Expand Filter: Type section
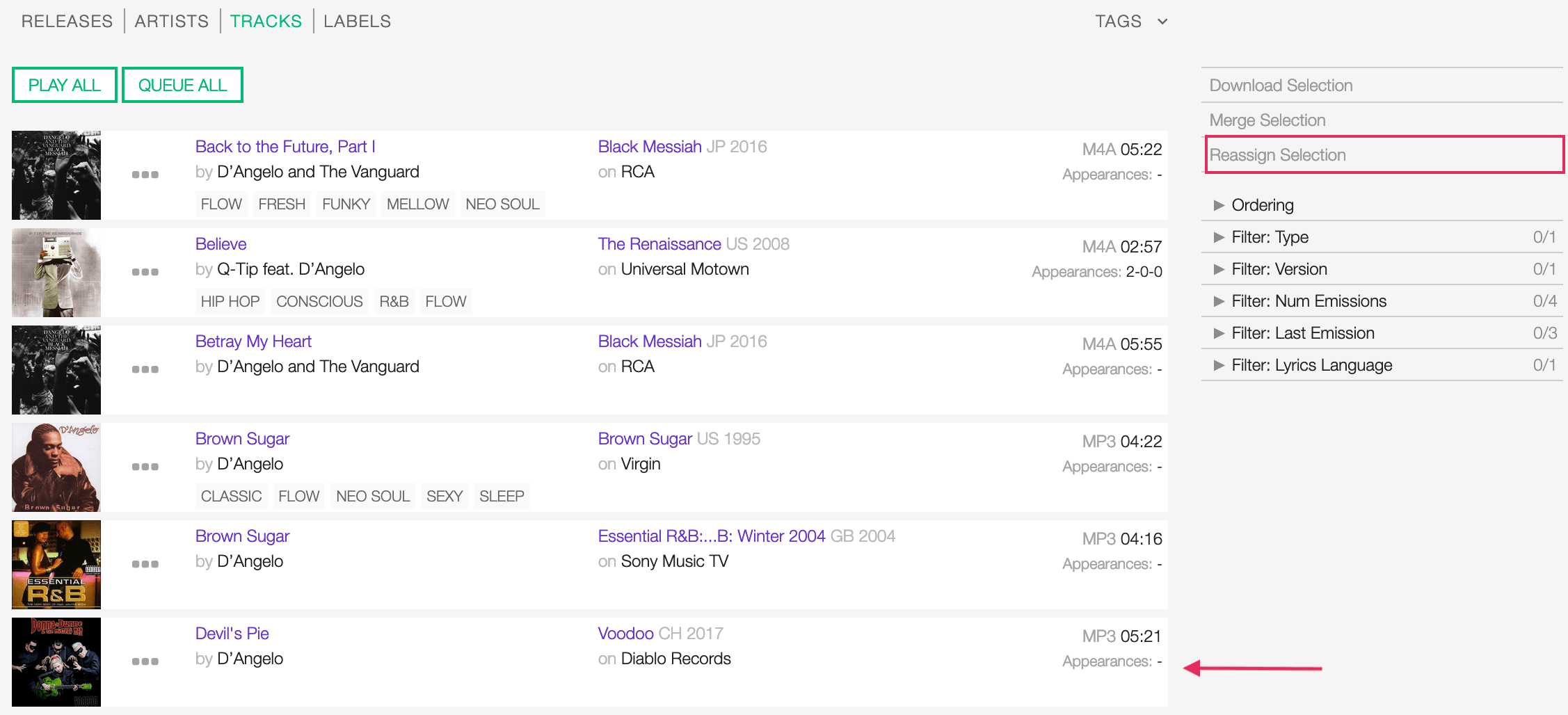The height and width of the screenshot is (715, 1568). click(x=1382, y=237)
